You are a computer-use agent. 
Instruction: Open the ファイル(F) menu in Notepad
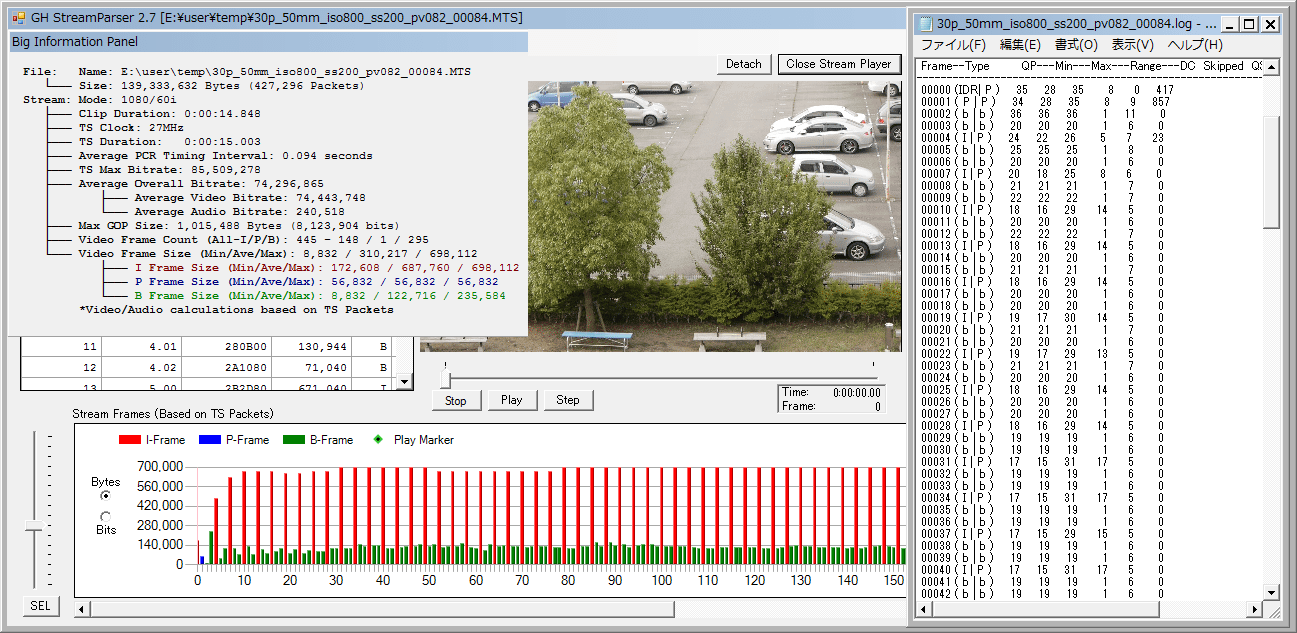coord(953,45)
